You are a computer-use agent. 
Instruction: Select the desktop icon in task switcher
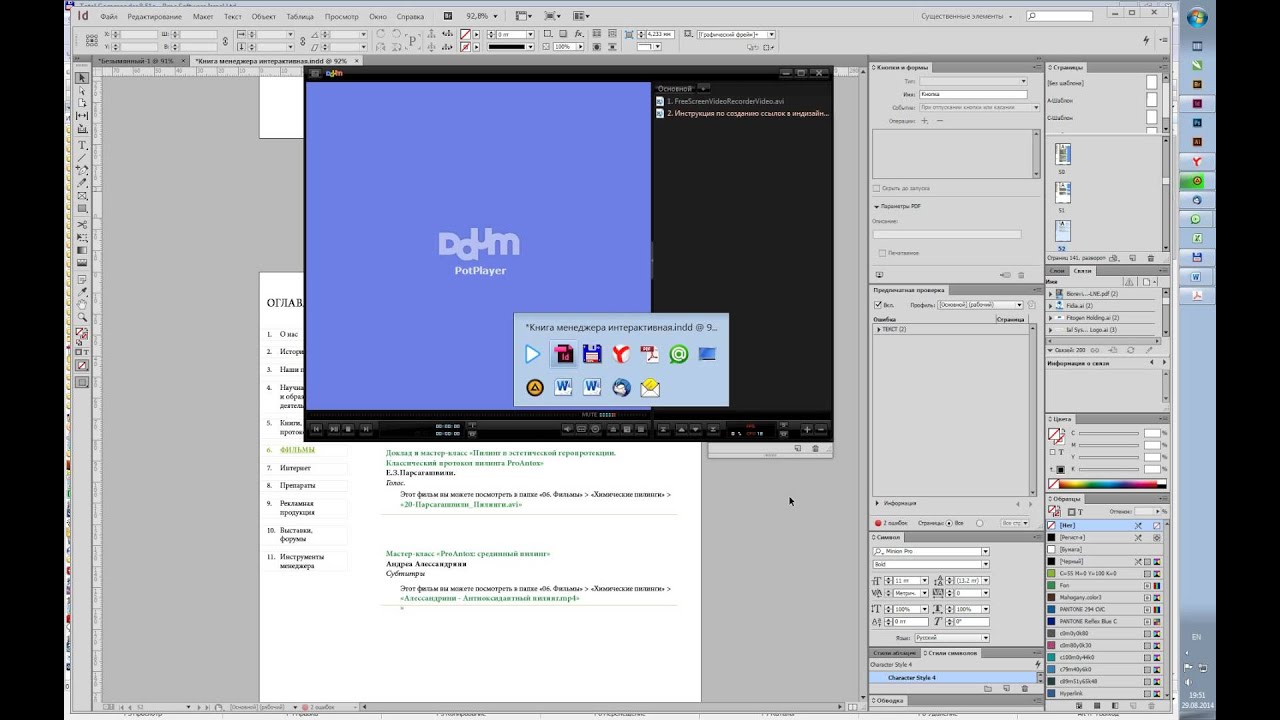[708, 353]
